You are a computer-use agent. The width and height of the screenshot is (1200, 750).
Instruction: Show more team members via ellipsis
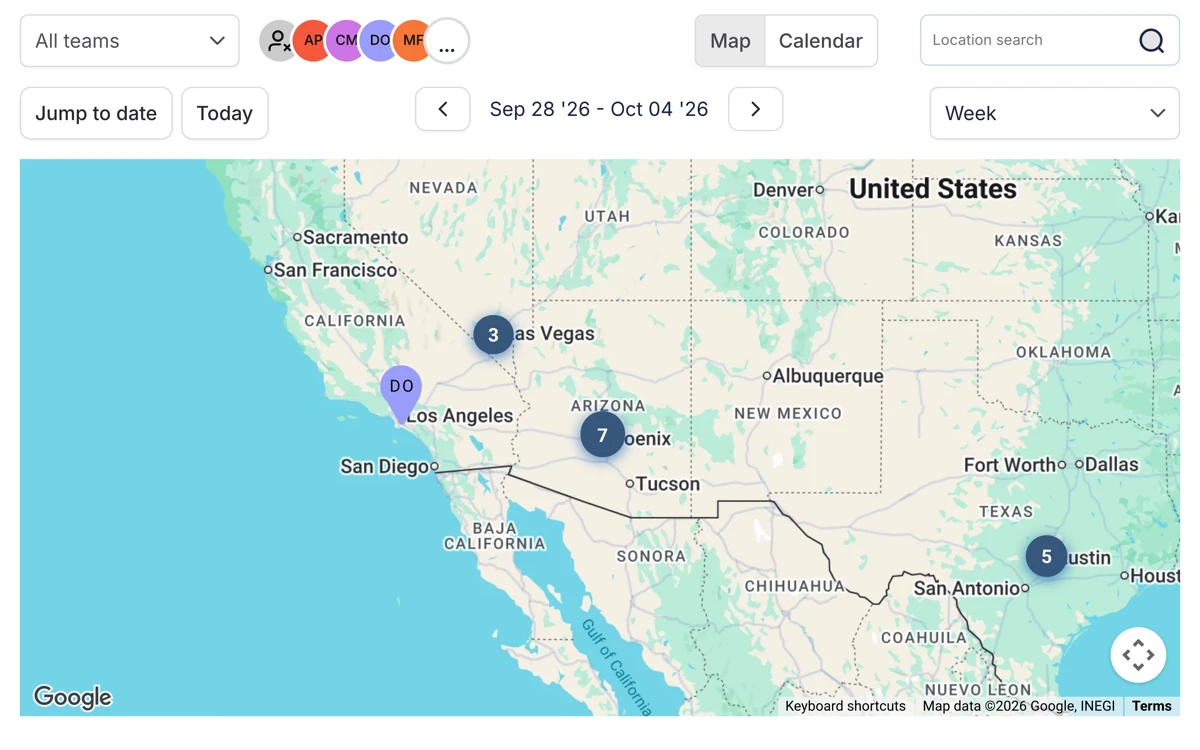(x=447, y=41)
